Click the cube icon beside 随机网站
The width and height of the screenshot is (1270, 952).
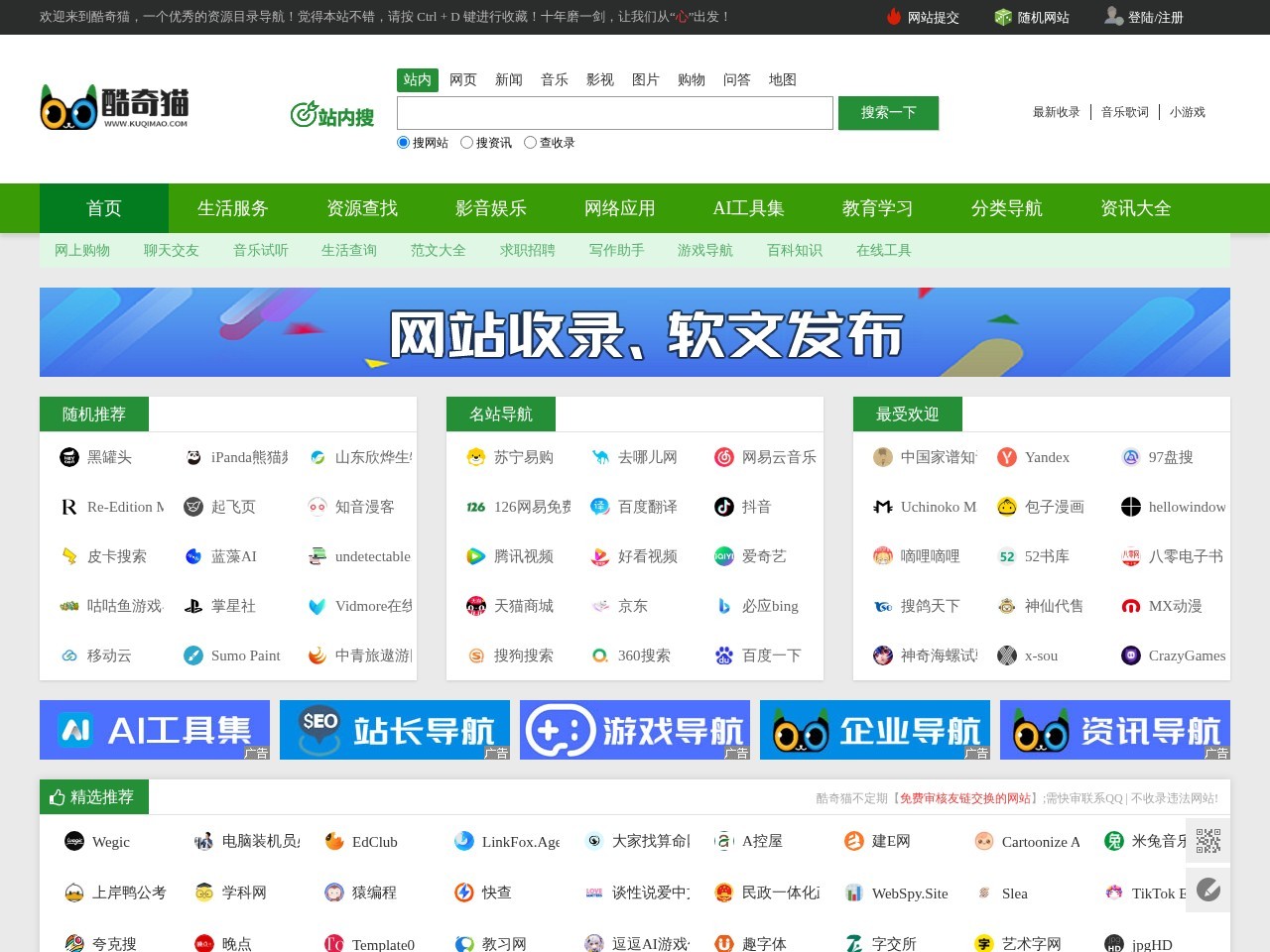[x=1003, y=17]
